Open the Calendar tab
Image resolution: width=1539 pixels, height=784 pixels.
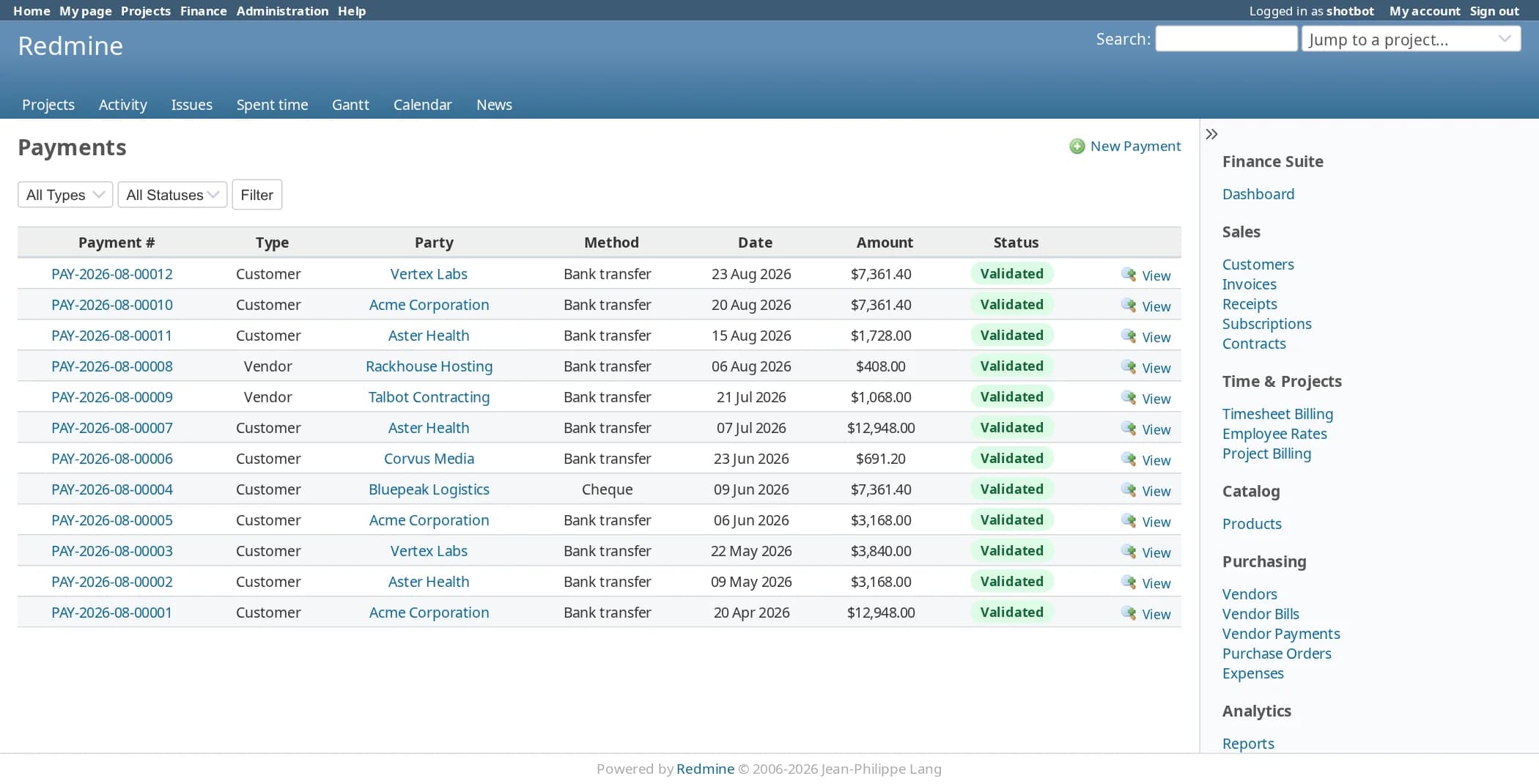click(x=423, y=105)
